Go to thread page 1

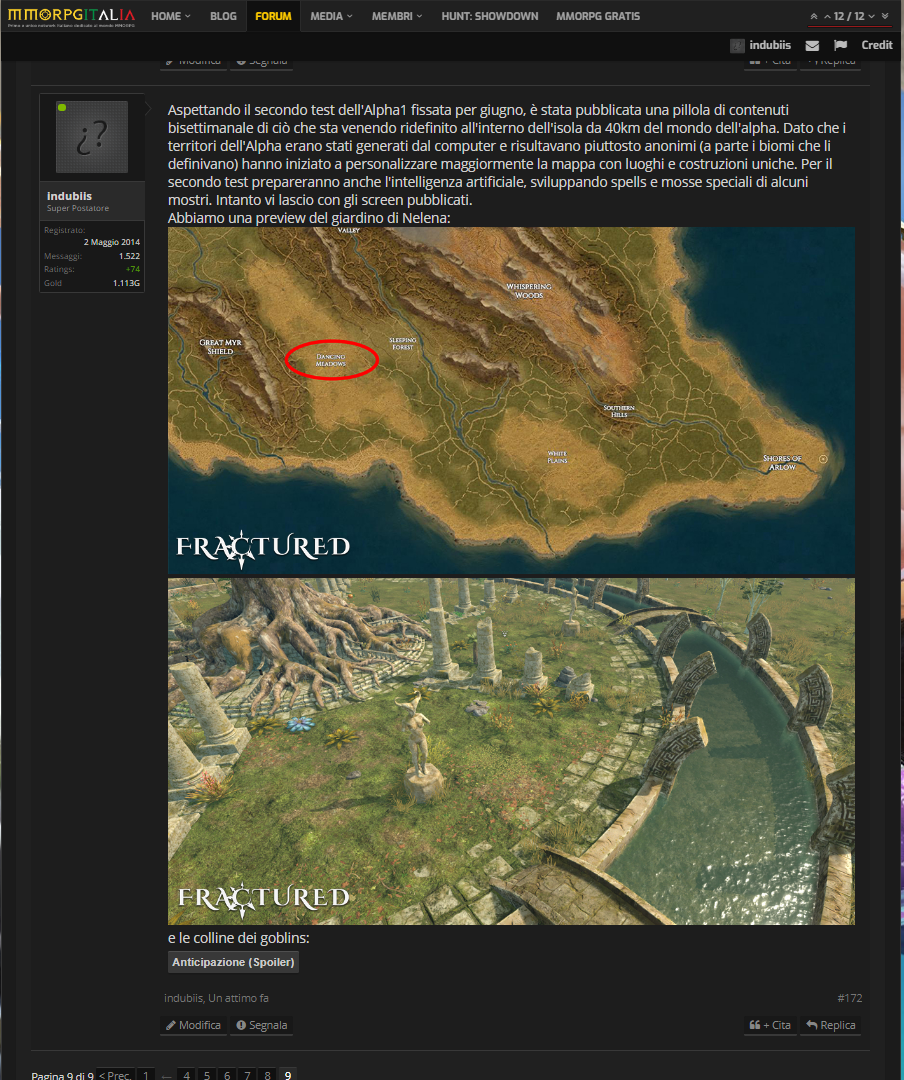[146, 1075]
